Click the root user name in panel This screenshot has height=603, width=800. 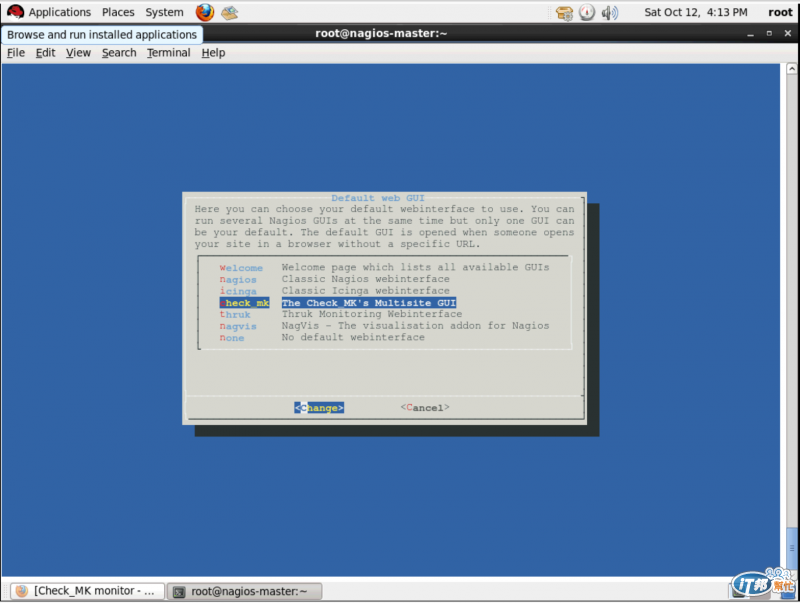(x=780, y=12)
